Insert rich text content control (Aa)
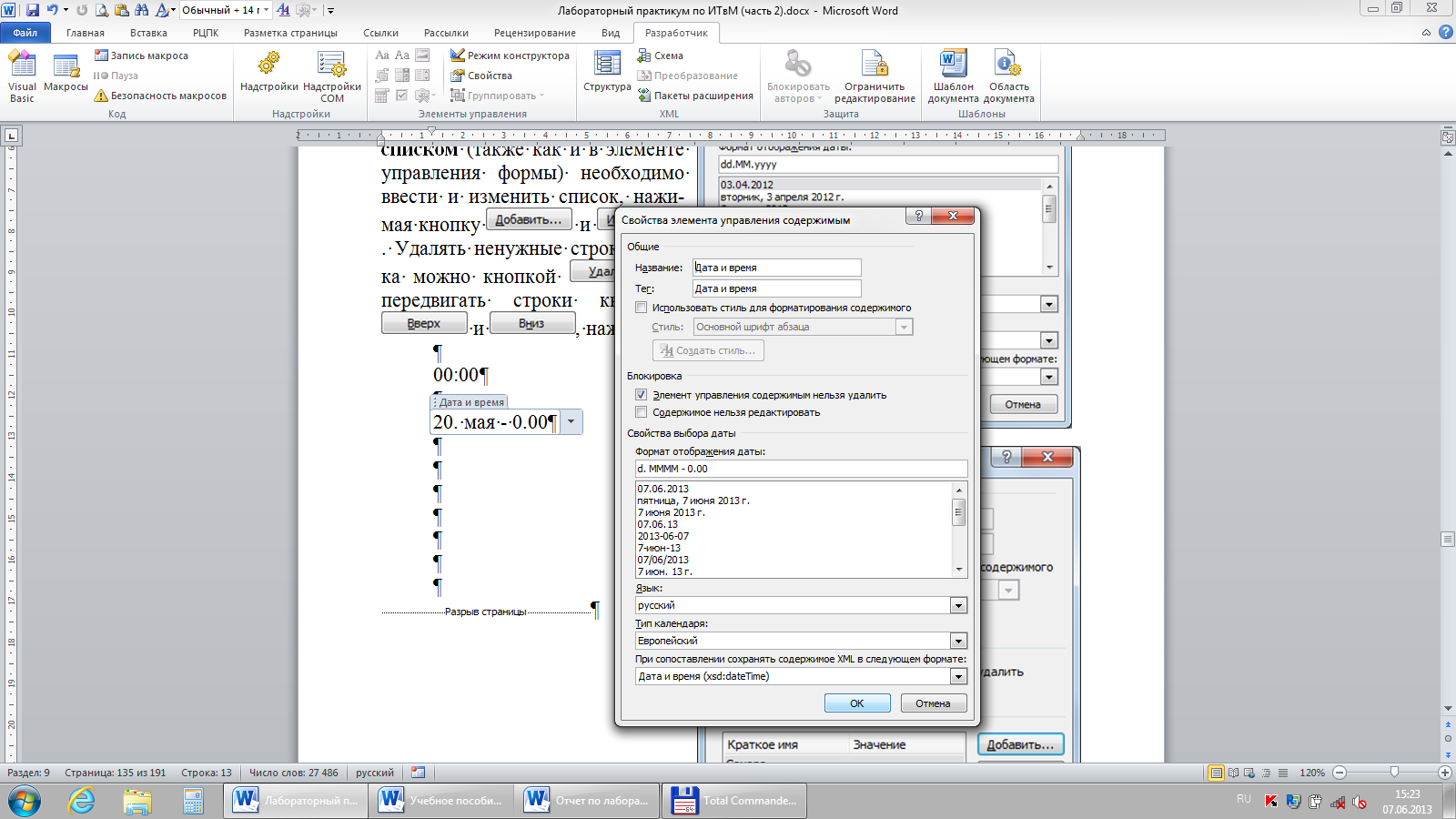This screenshot has height=819, width=1456. coord(382,56)
